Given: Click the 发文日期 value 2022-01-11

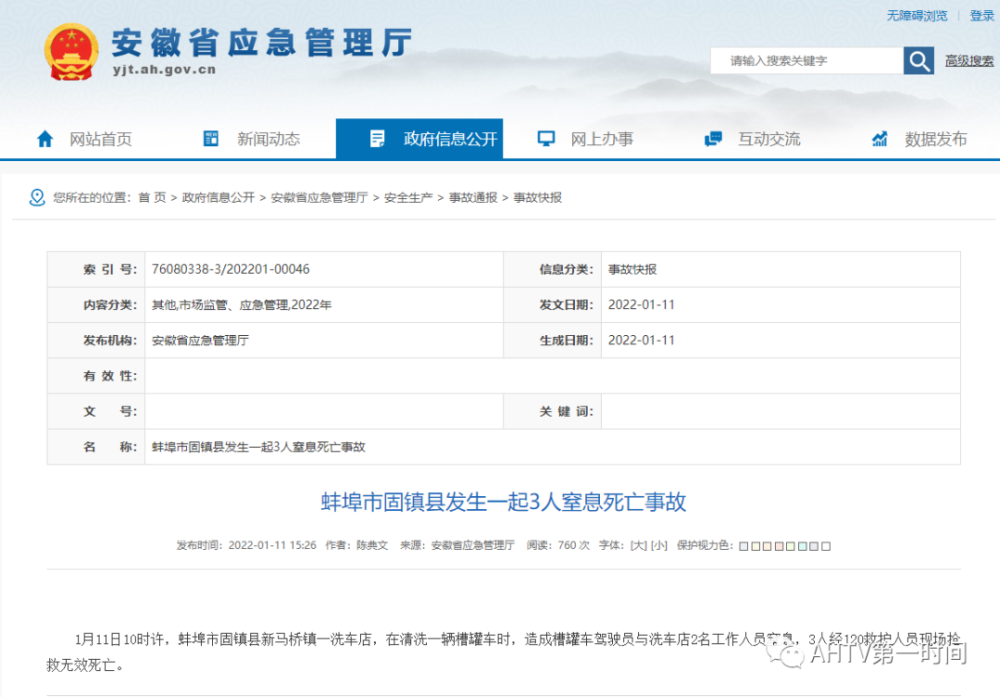Looking at the screenshot, I should [641, 305].
